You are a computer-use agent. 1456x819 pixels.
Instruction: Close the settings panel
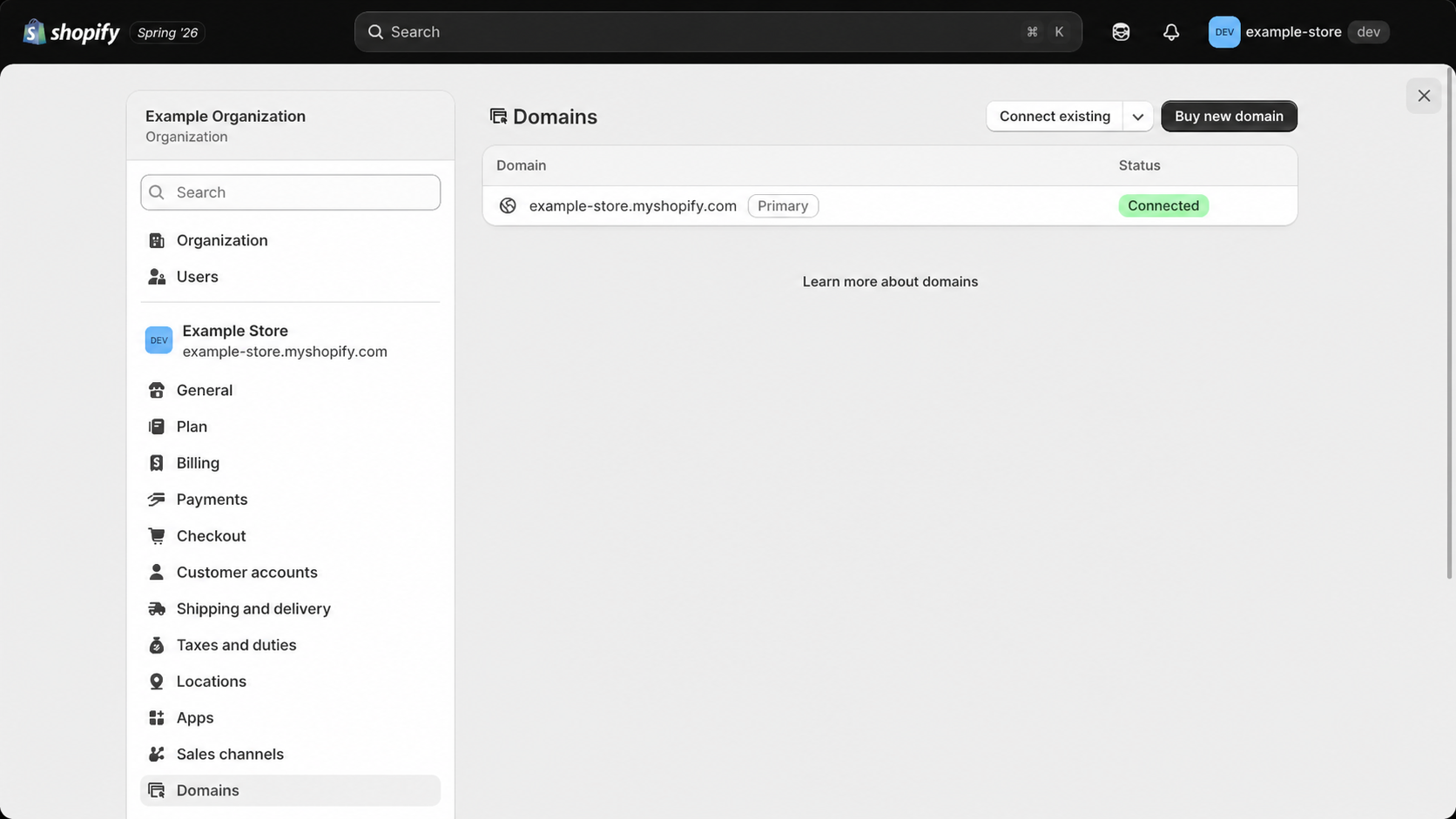click(1424, 96)
